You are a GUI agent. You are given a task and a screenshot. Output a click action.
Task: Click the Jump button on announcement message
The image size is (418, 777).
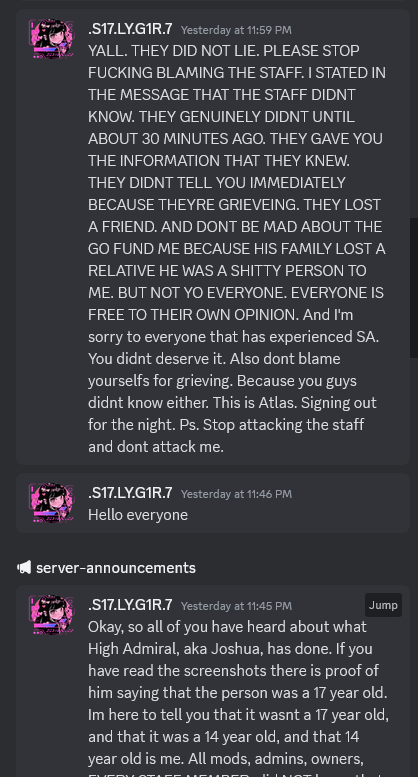(x=383, y=605)
